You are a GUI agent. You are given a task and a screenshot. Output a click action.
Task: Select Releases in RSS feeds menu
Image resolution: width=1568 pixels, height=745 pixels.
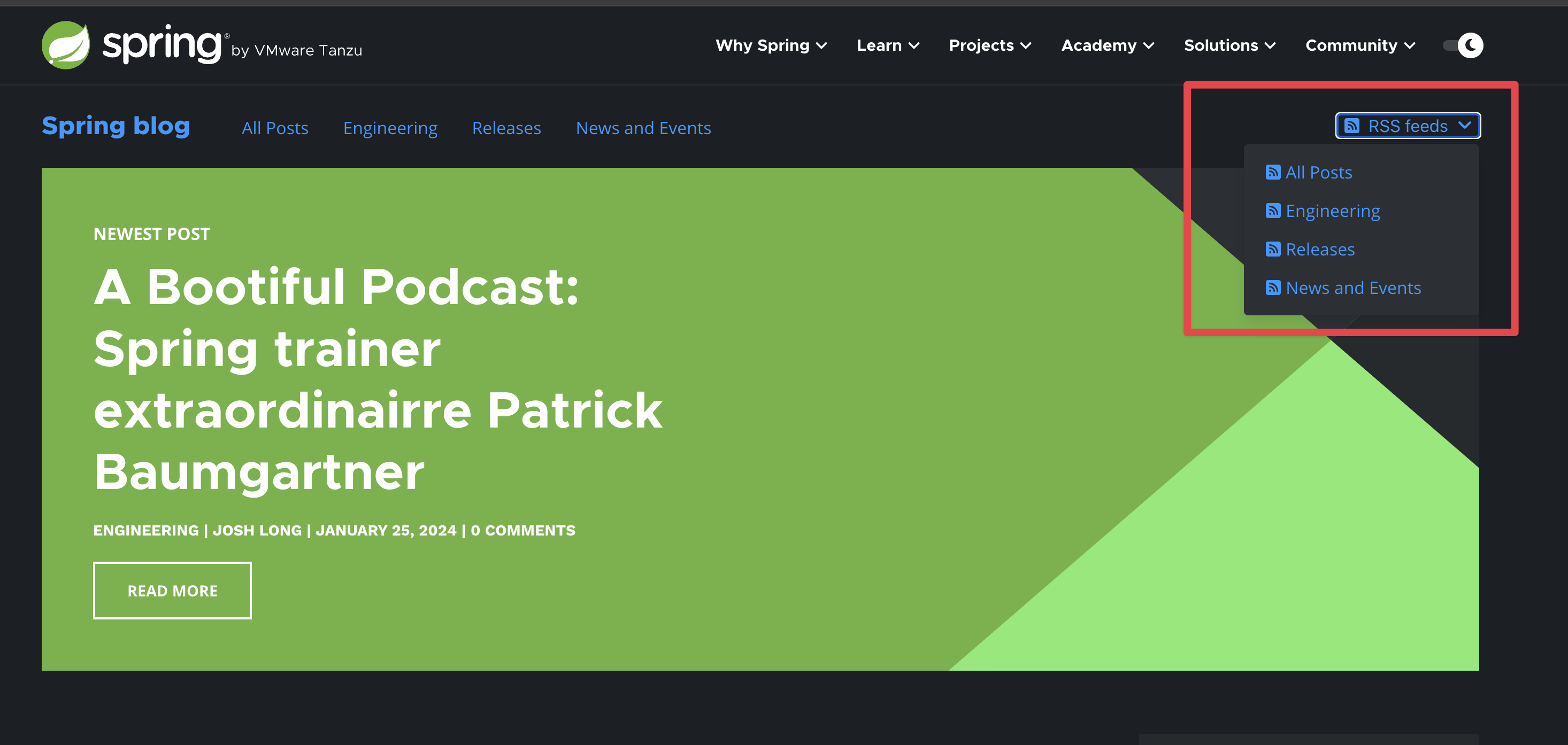pyautogui.click(x=1320, y=250)
